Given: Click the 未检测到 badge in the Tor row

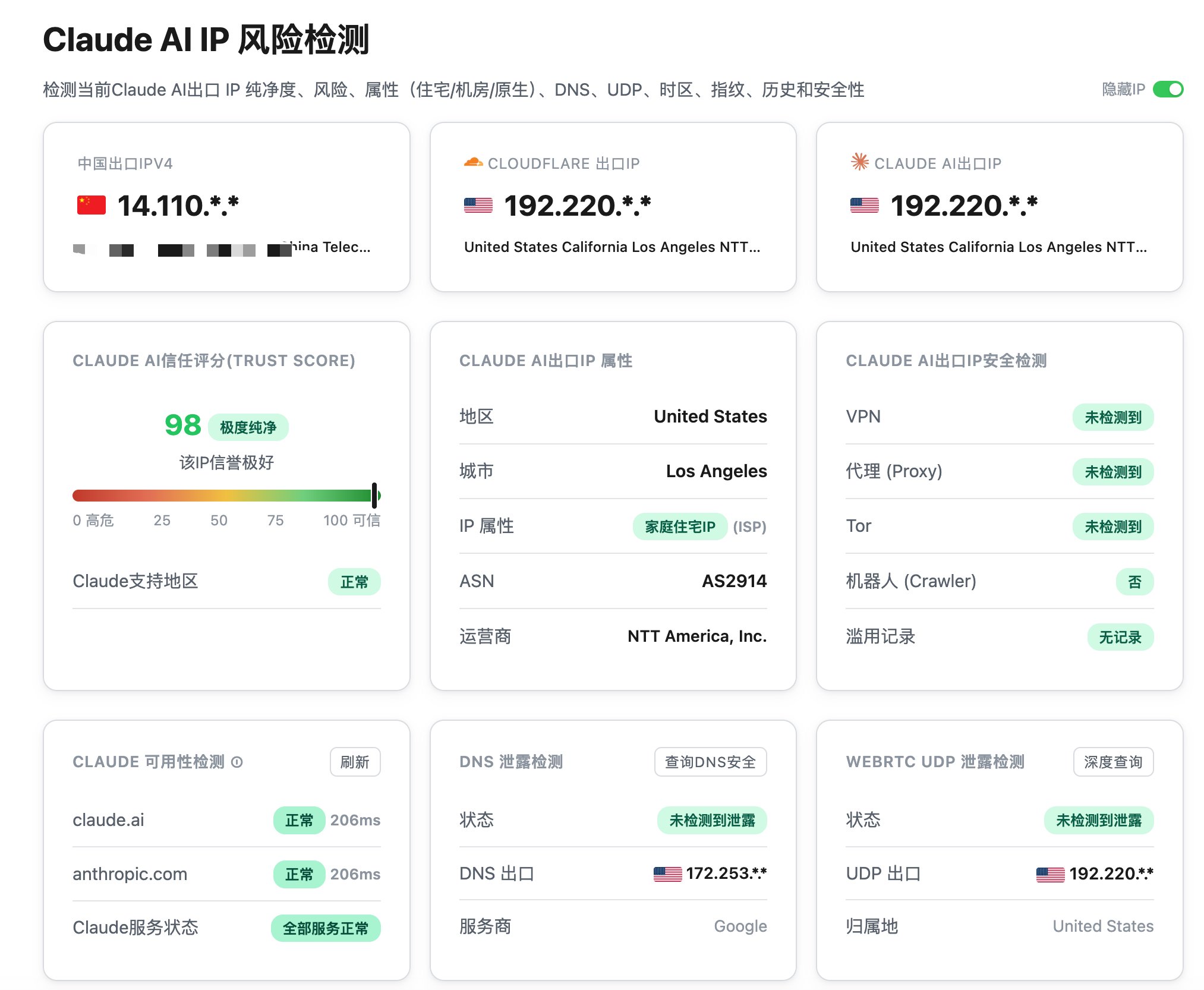Looking at the screenshot, I should coord(1112,526).
